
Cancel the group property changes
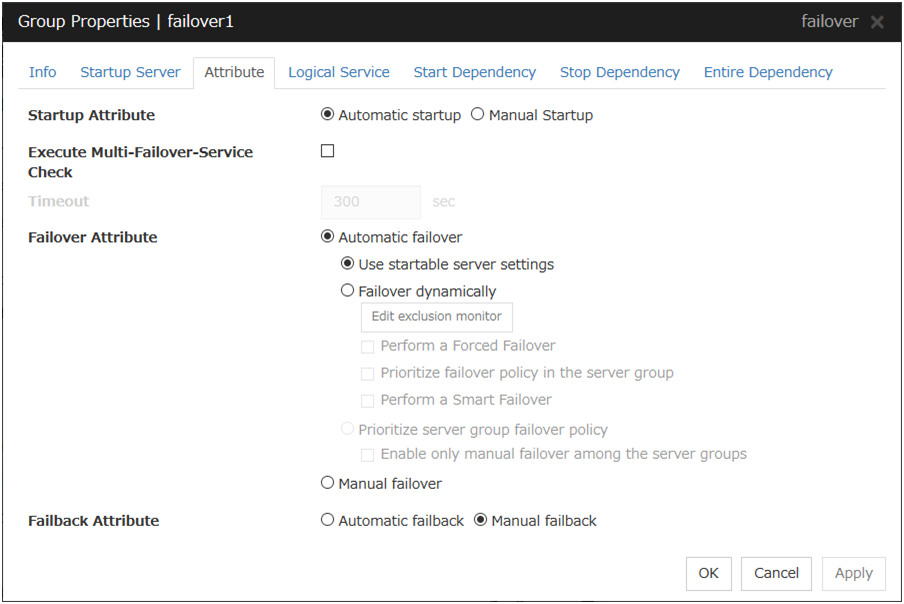(776, 573)
